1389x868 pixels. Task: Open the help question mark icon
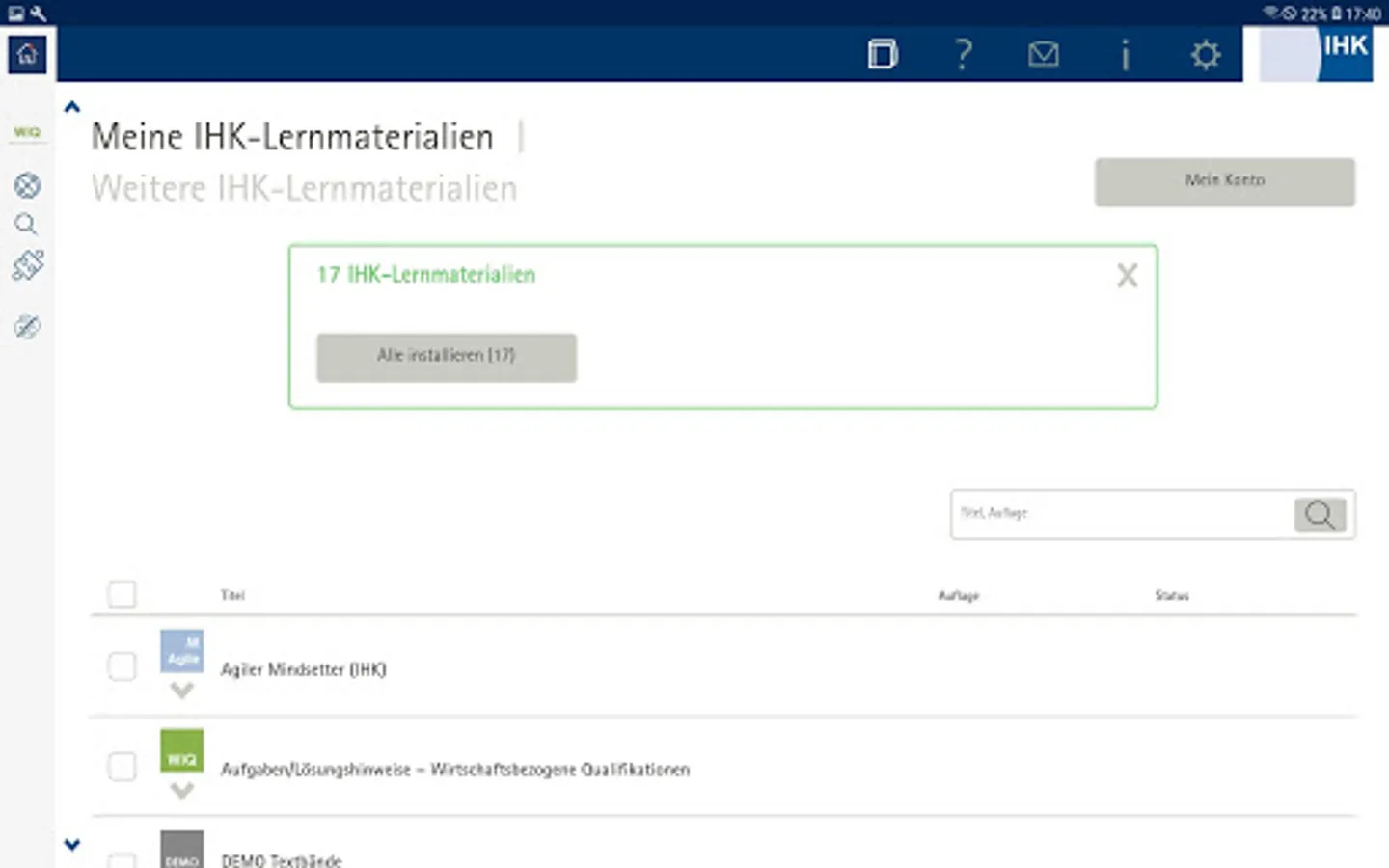[x=963, y=54]
